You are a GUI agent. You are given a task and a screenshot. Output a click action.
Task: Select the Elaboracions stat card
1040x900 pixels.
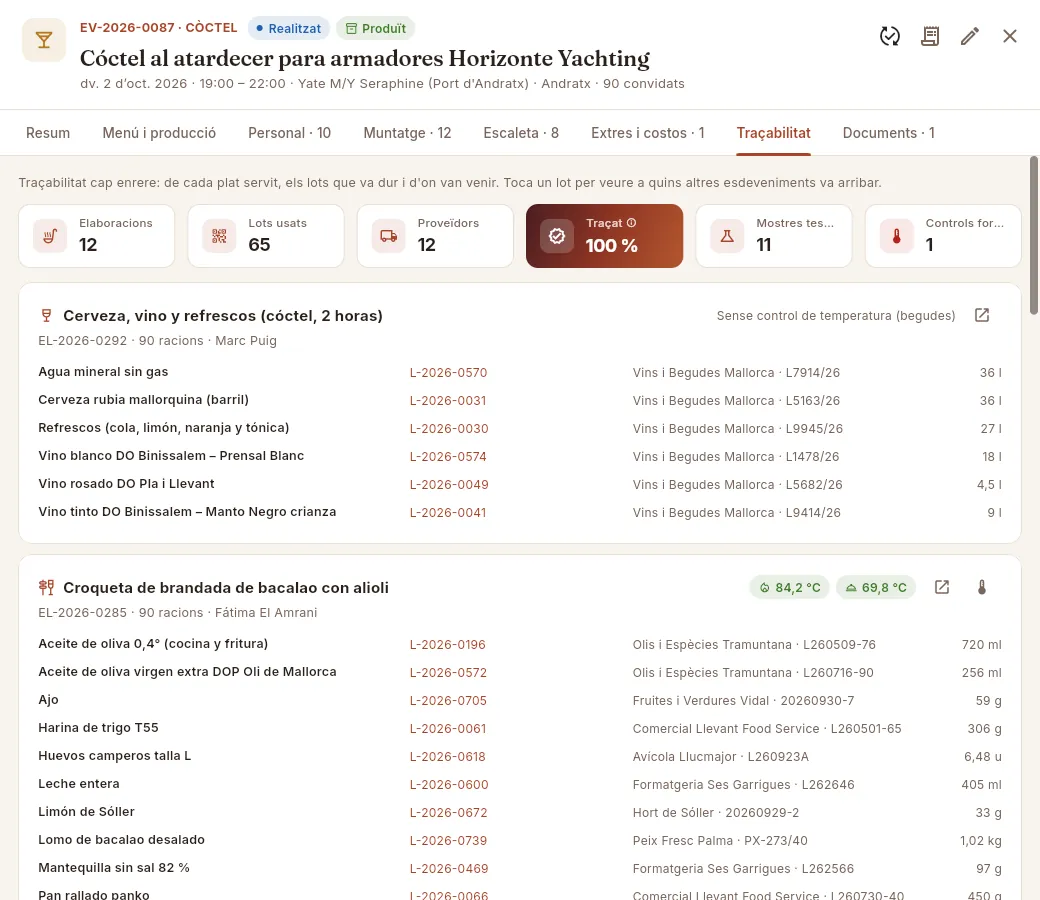pos(97,236)
